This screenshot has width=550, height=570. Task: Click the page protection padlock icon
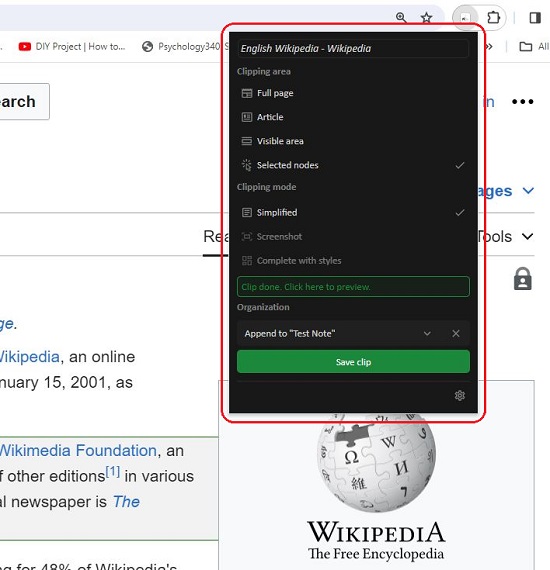(x=522, y=279)
